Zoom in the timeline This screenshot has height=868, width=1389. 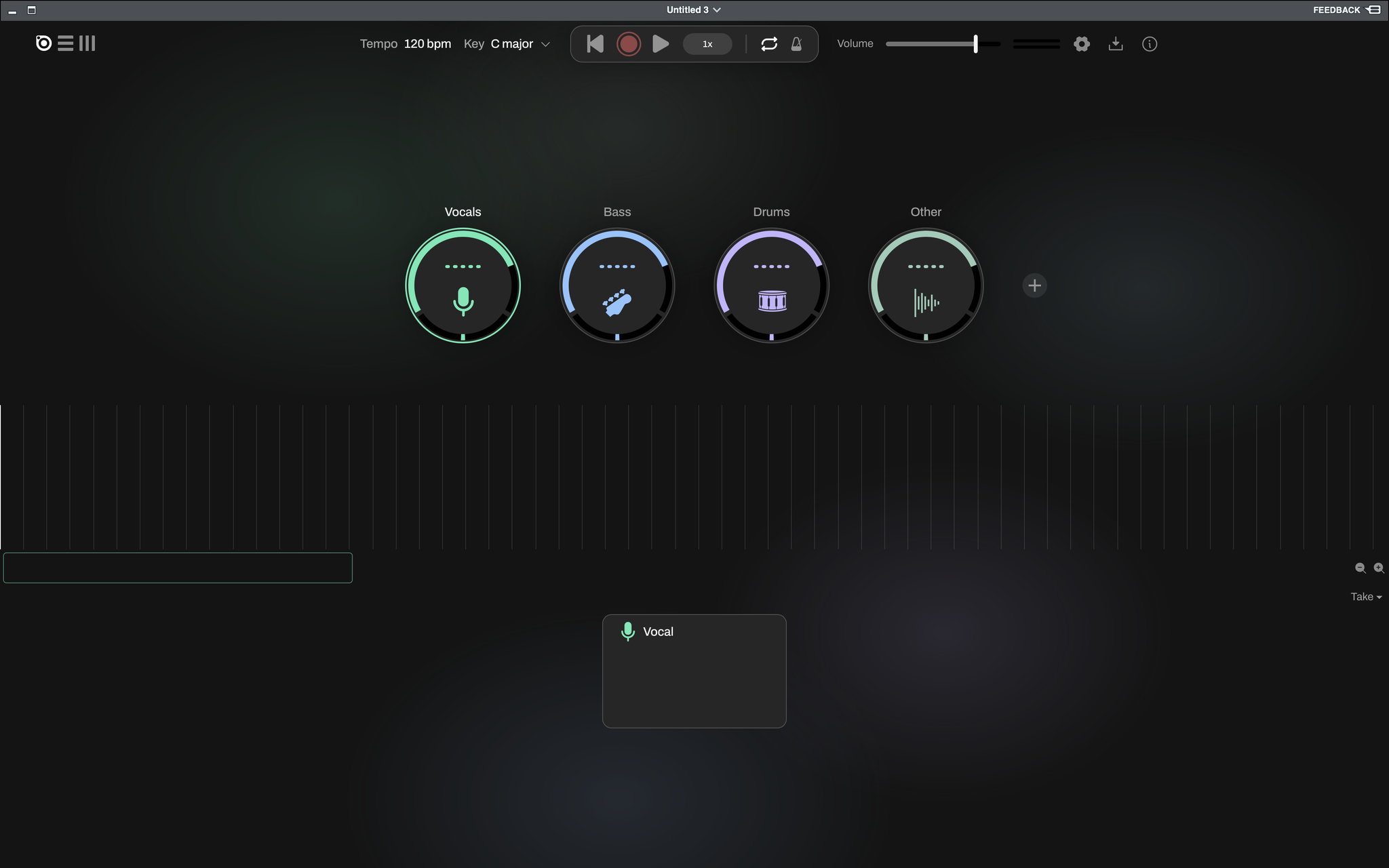1379,568
